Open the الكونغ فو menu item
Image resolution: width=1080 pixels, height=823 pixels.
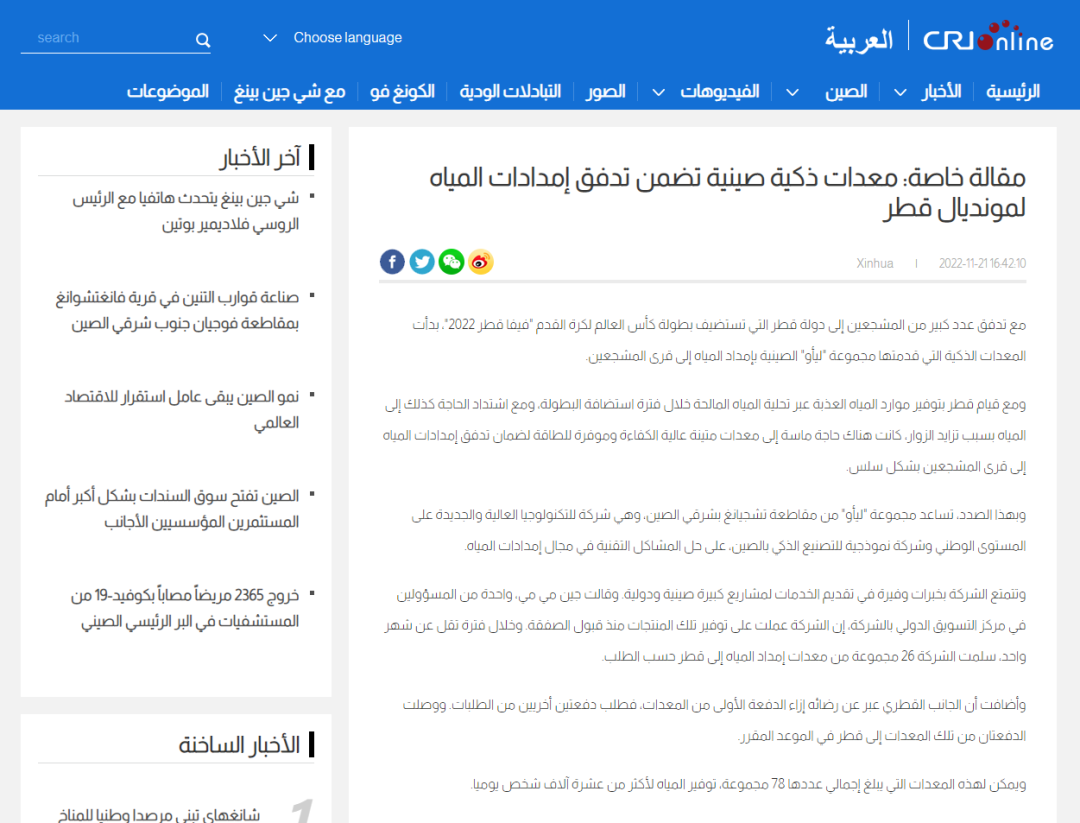point(402,91)
